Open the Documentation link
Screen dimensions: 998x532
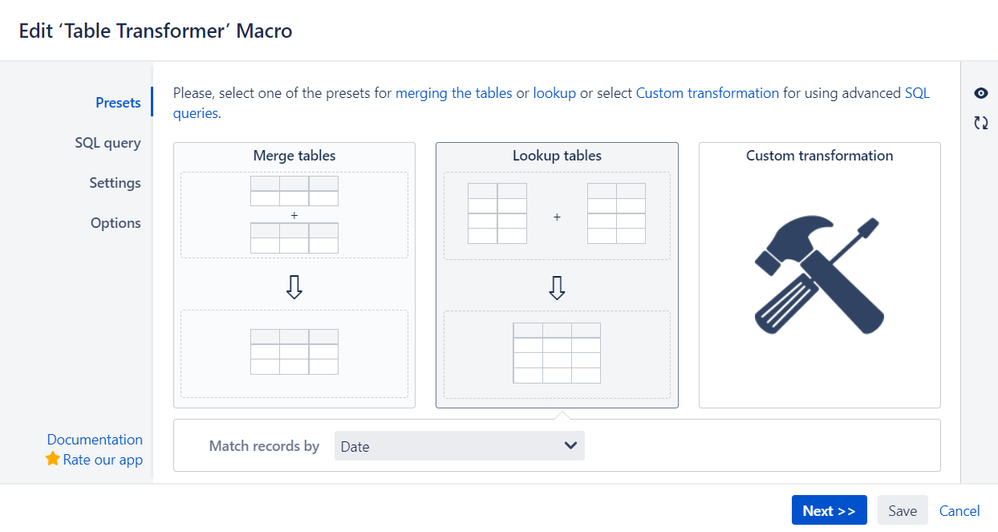coord(95,440)
